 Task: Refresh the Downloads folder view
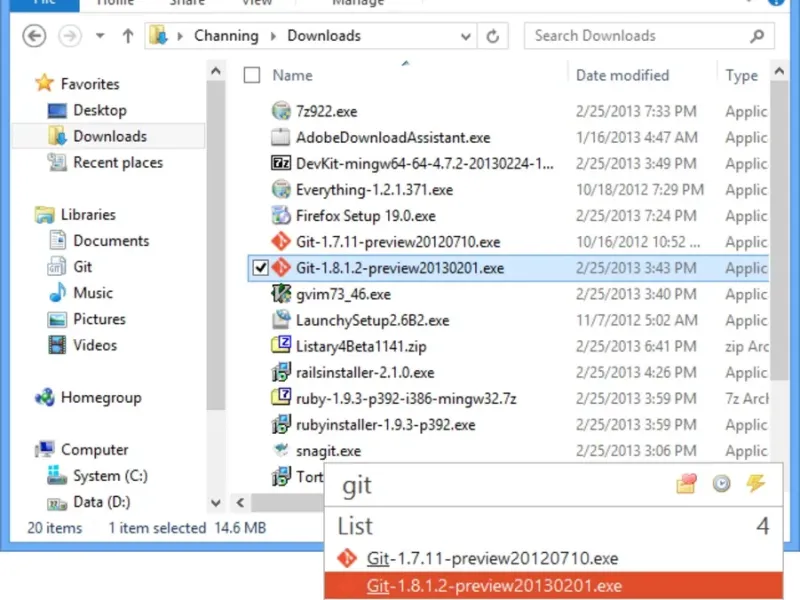click(x=493, y=36)
